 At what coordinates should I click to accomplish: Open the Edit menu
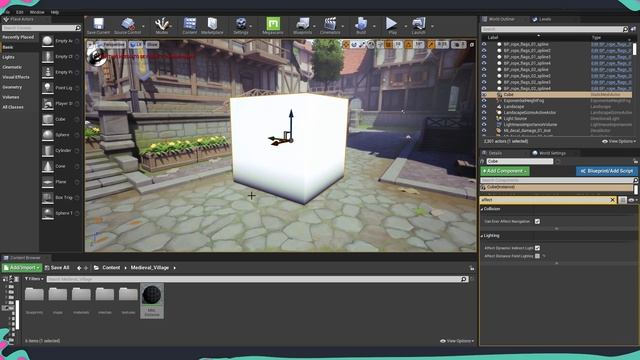(x=20, y=12)
